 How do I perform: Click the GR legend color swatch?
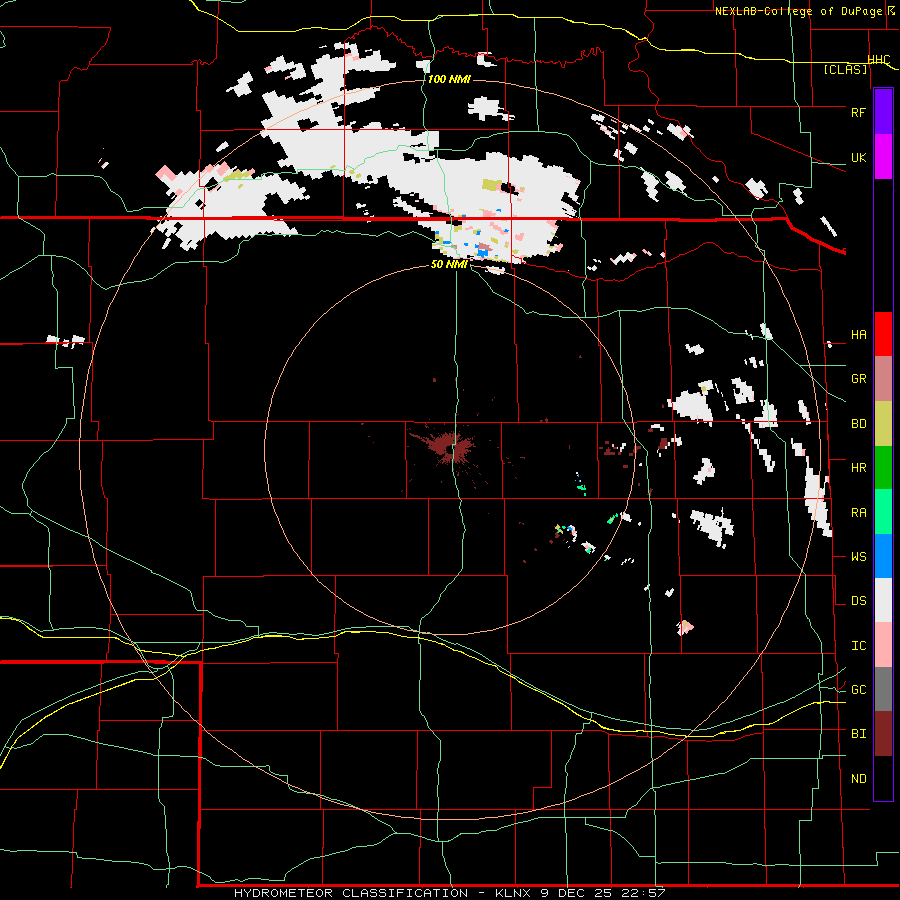tap(883, 378)
